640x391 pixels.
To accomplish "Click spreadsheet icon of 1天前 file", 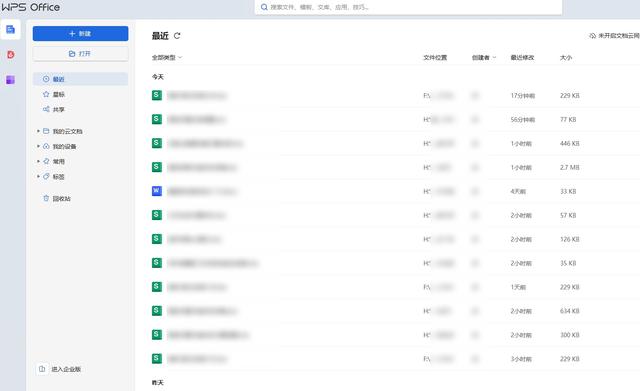I will (x=157, y=287).
